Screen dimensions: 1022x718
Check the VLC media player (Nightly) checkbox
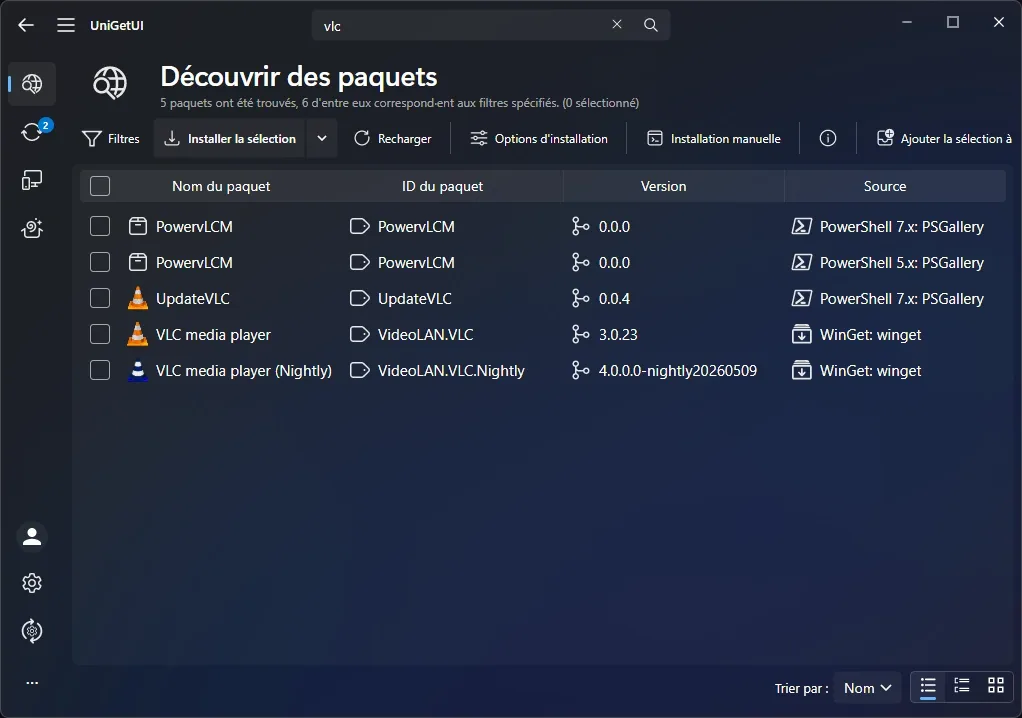tap(100, 369)
